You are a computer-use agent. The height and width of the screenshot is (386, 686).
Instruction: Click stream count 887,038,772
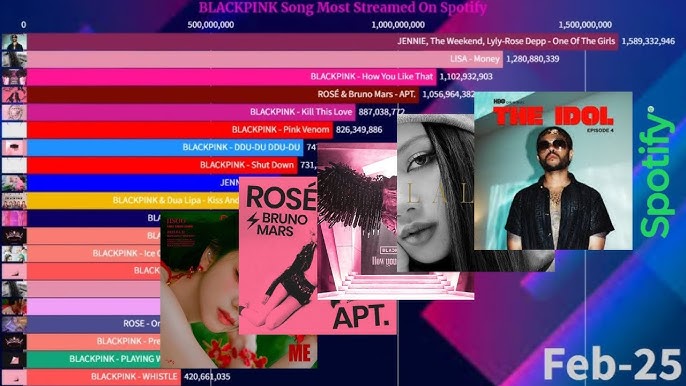382,112
